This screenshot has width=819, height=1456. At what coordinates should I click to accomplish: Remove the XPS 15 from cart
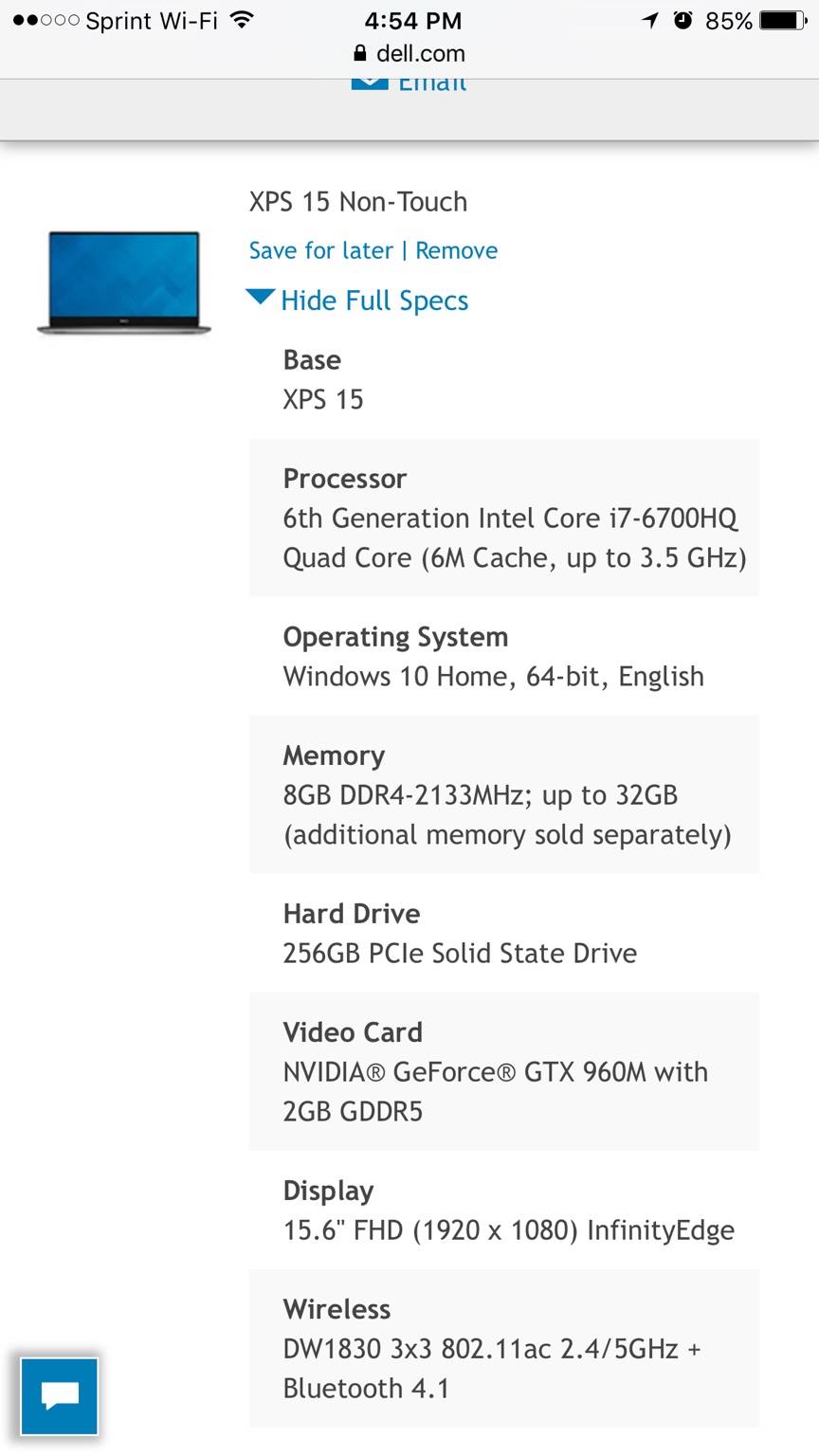pyautogui.click(x=456, y=250)
